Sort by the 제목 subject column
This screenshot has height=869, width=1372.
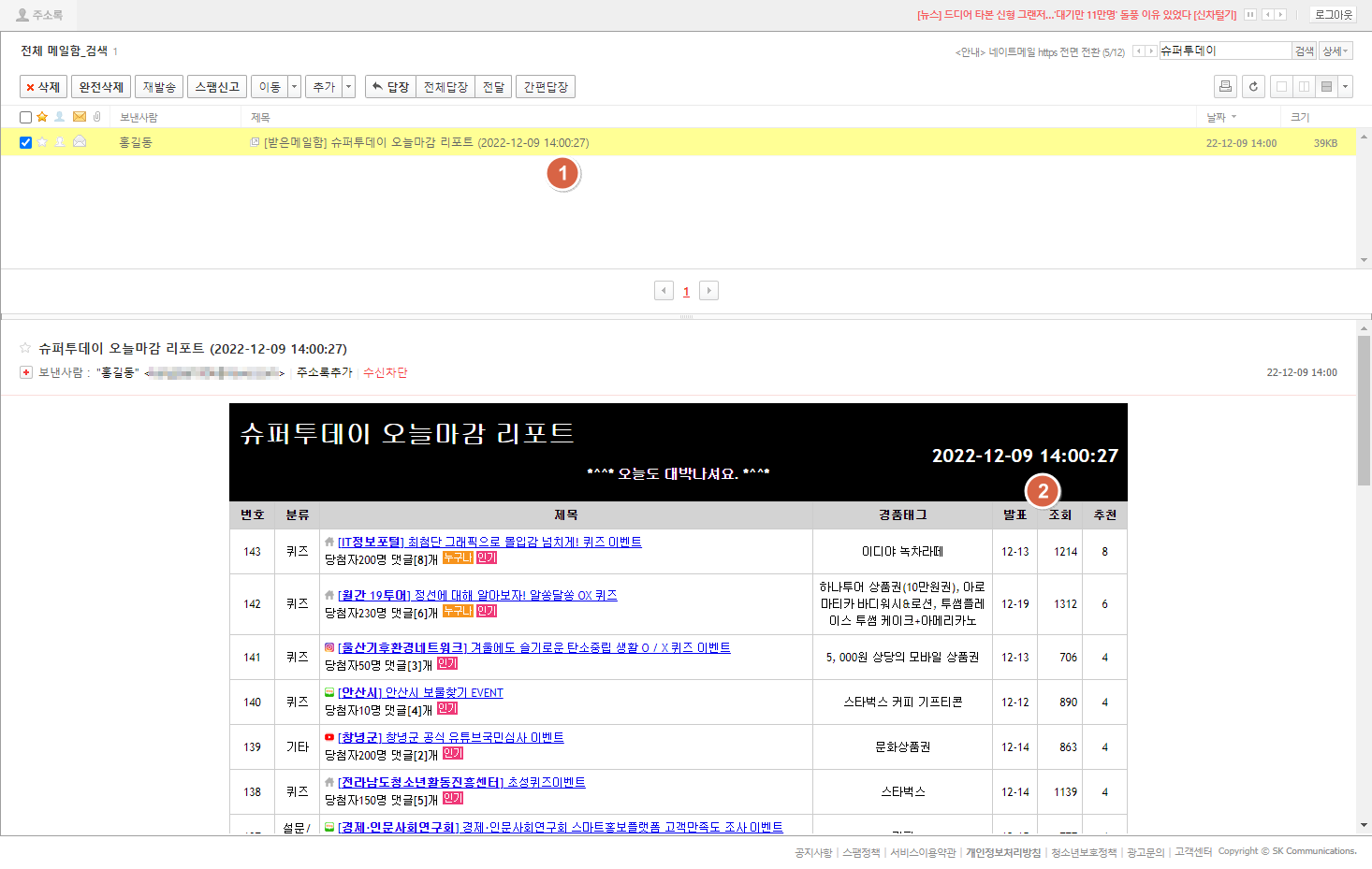click(x=260, y=117)
